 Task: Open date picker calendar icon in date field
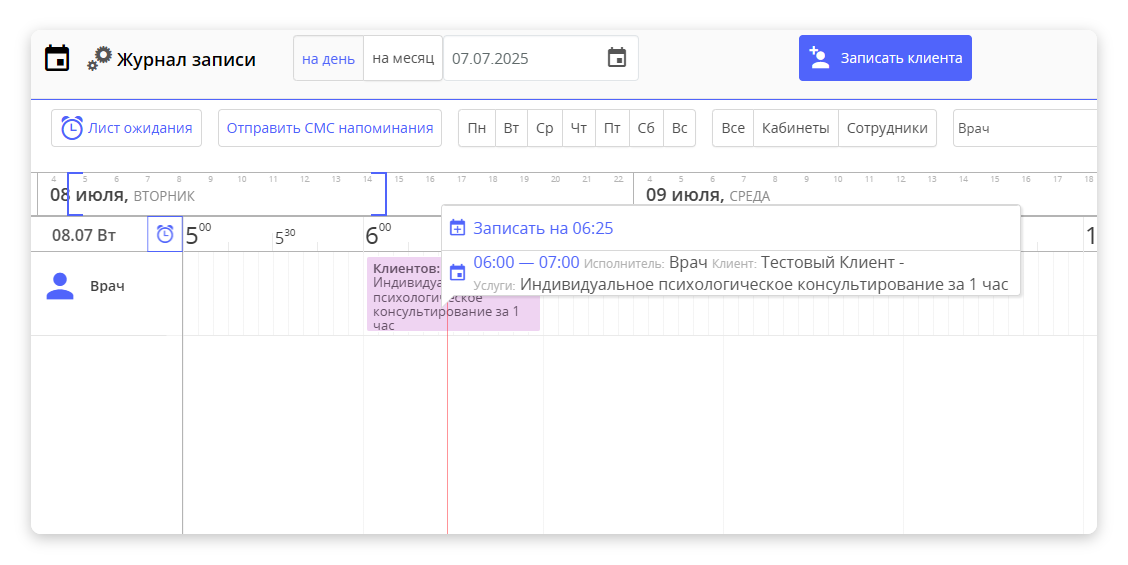coord(617,58)
